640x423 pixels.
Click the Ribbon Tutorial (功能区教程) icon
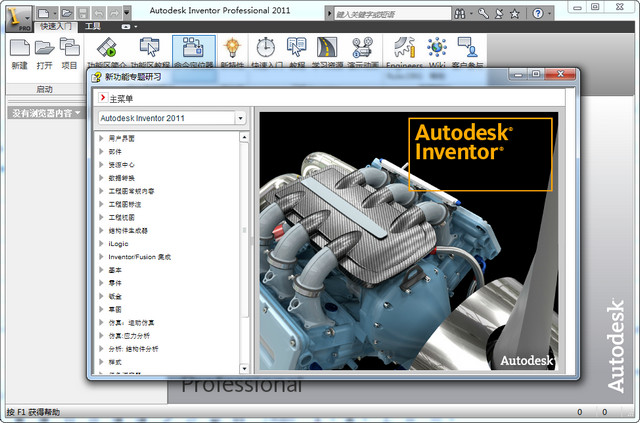(150, 48)
